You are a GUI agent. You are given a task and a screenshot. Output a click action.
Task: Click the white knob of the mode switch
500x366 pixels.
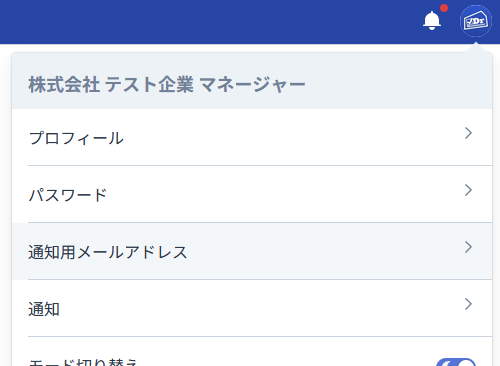coord(466,363)
